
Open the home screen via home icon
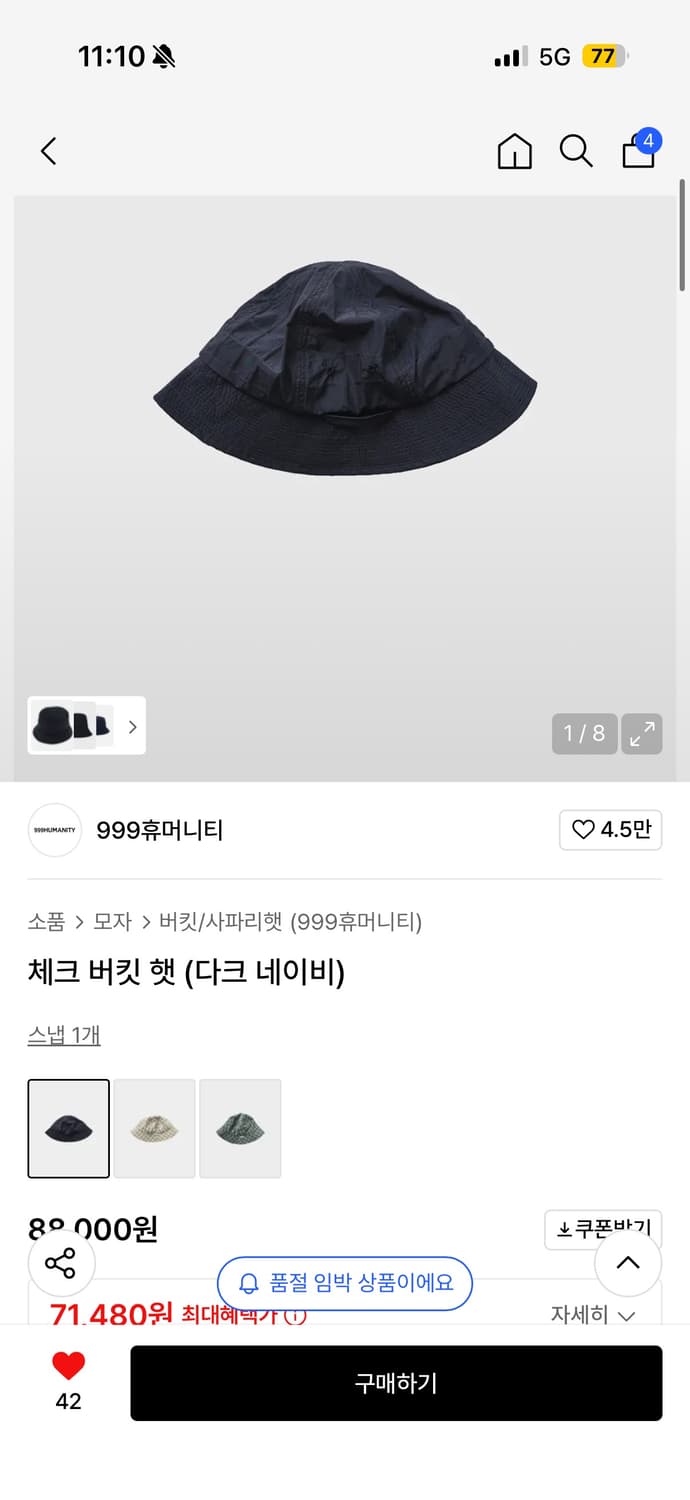click(514, 152)
